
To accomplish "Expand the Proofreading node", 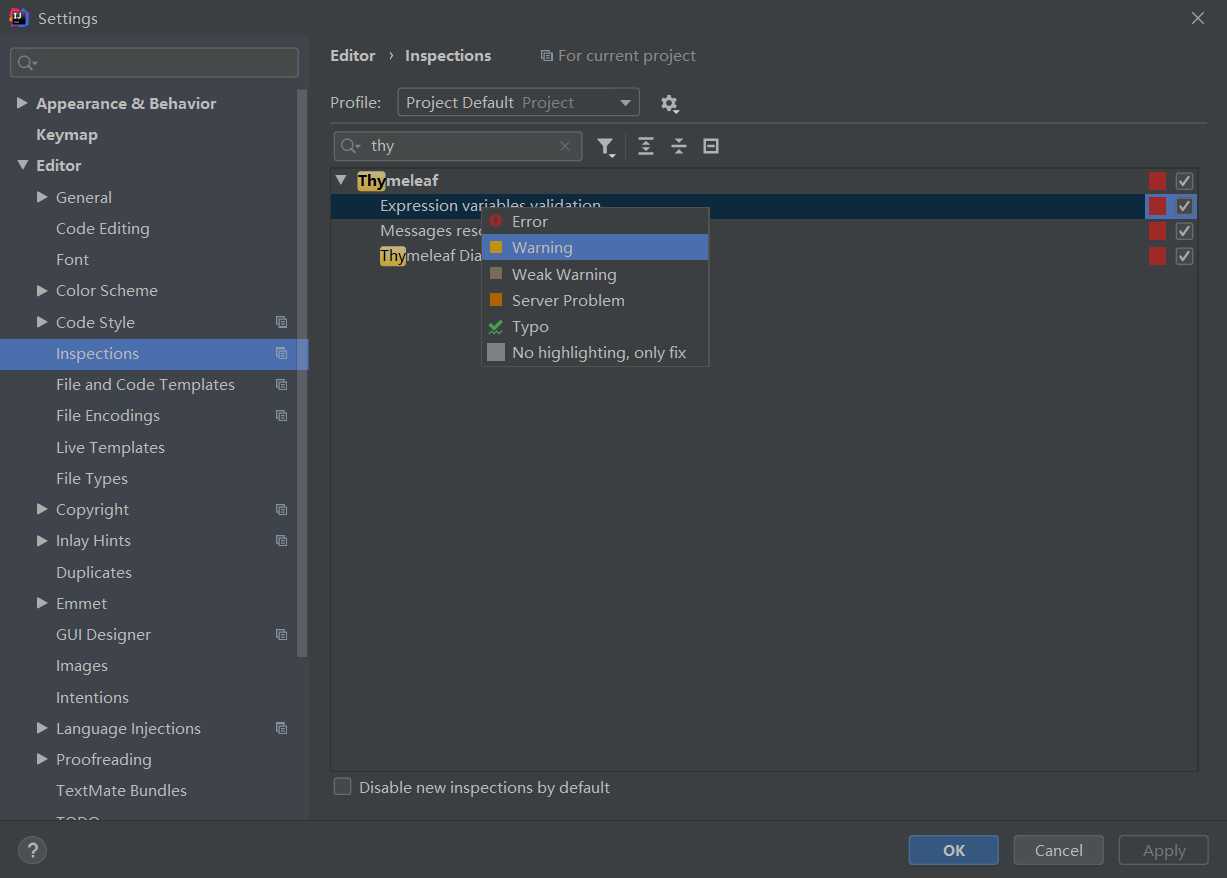I will click(x=42, y=758).
